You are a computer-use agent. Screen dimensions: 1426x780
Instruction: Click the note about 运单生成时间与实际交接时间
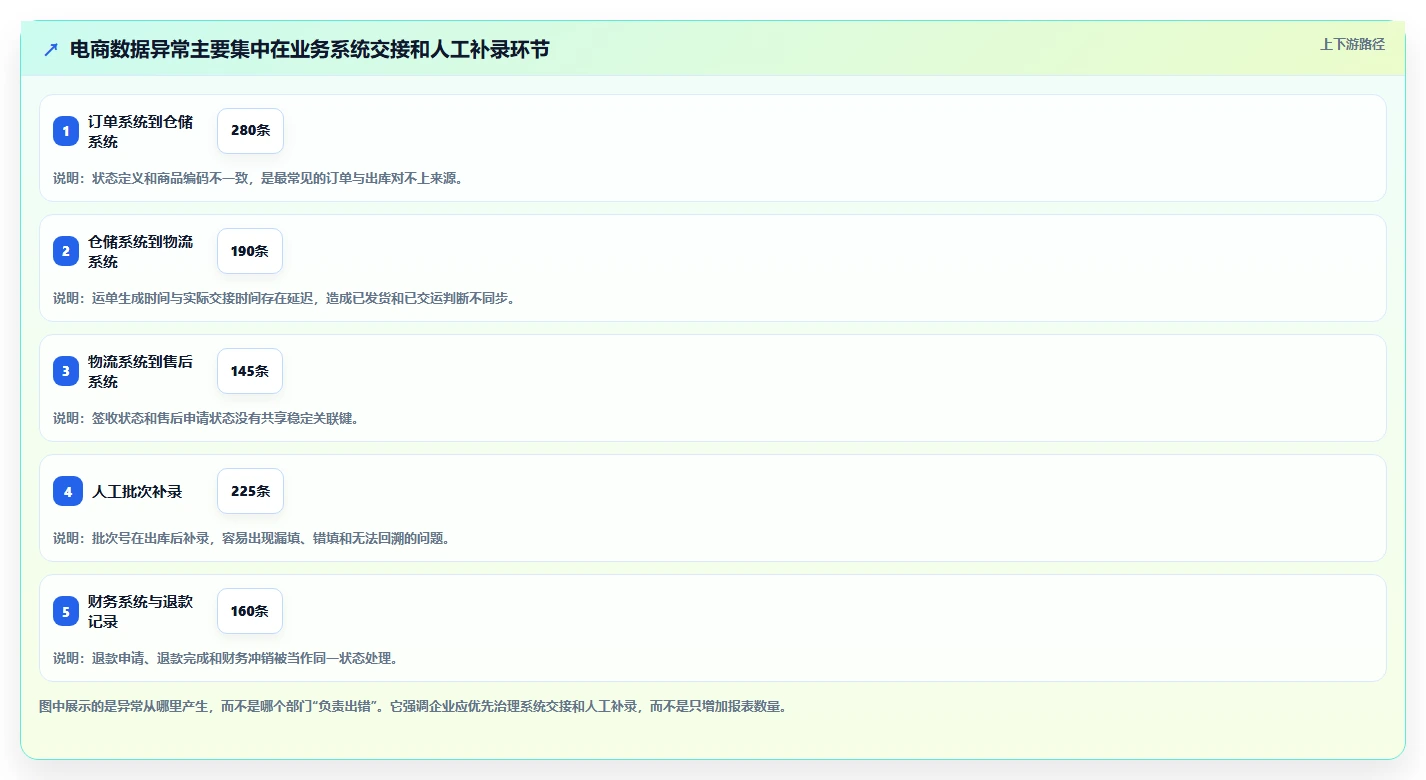tap(284, 298)
